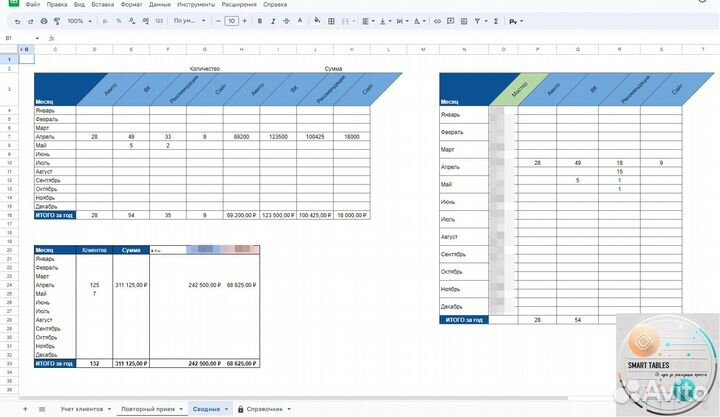
Task: Insert a chart
Action: 464,21
